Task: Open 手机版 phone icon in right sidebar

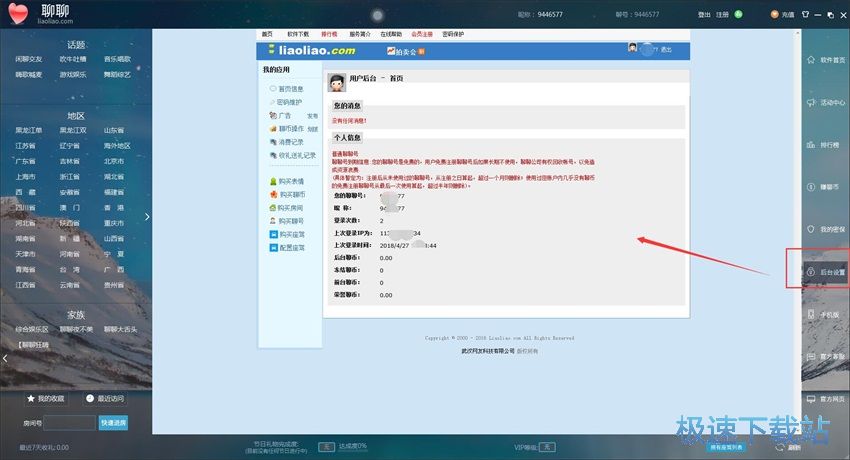Action: pos(811,314)
